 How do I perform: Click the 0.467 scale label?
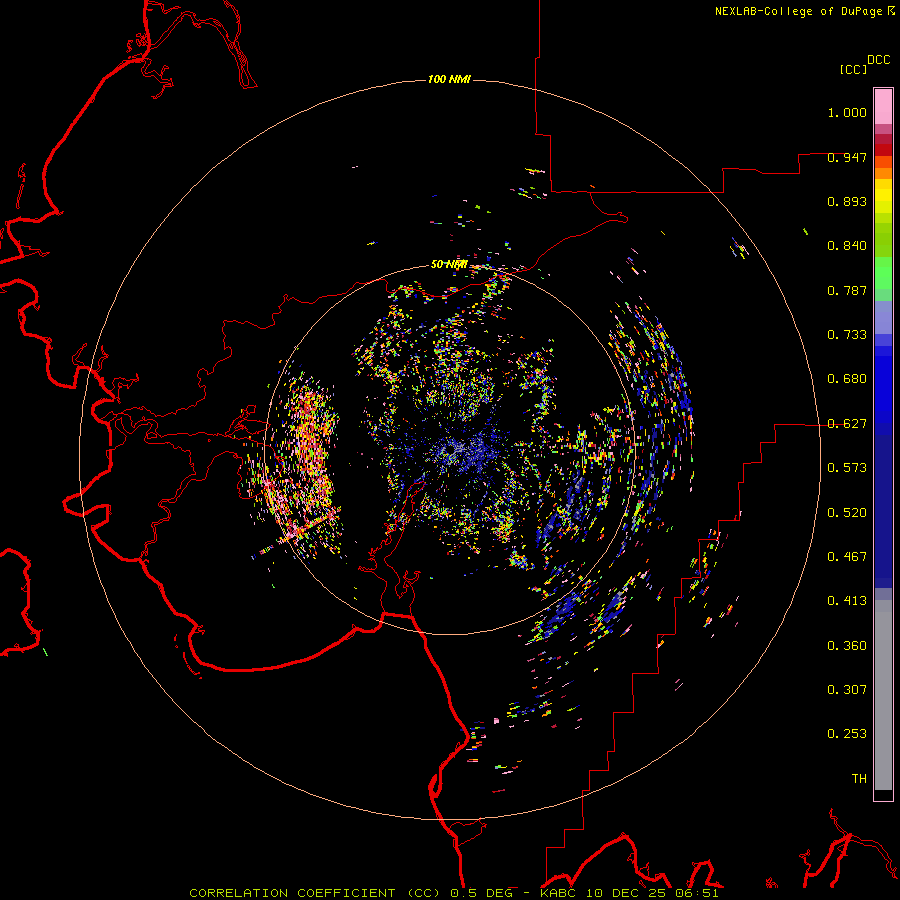[847, 557]
